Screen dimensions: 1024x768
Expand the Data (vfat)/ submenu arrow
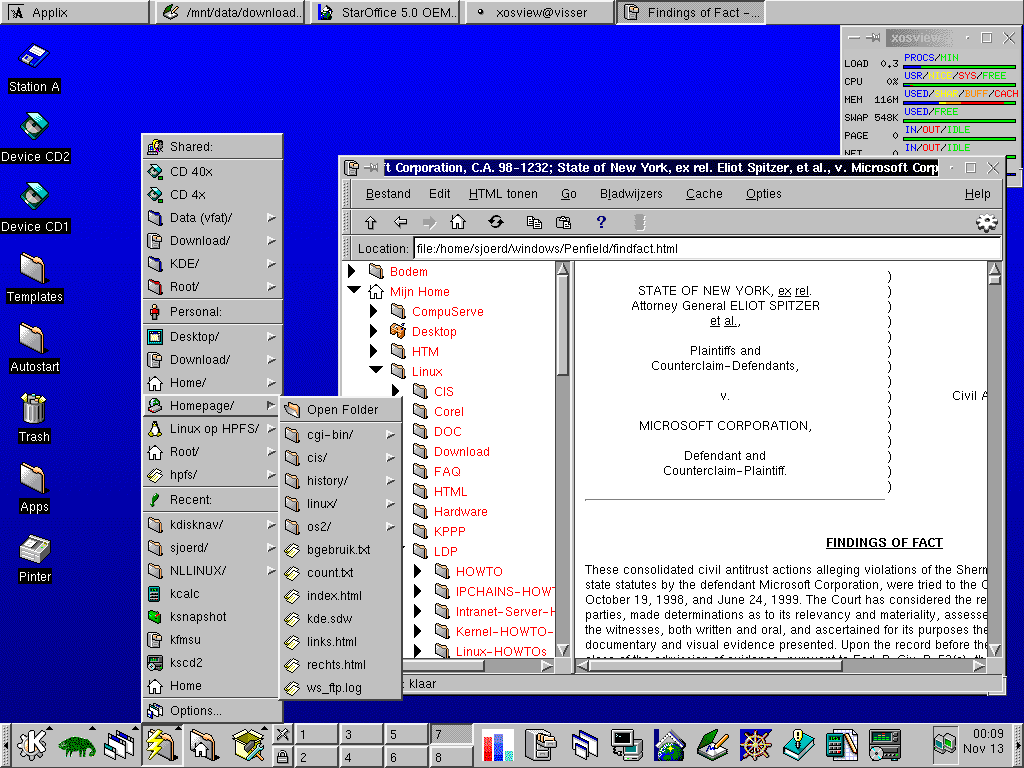click(271, 218)
